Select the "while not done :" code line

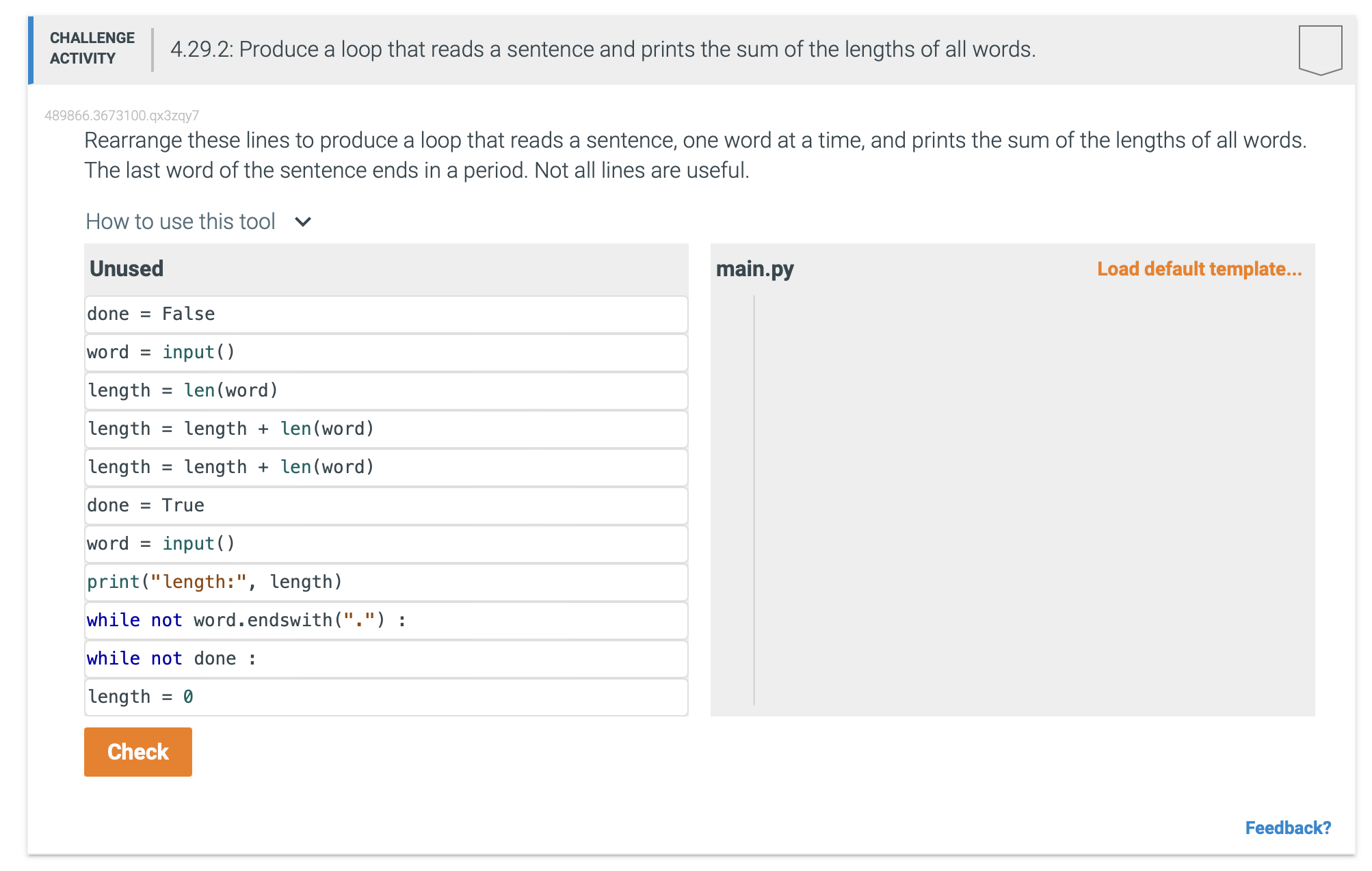pos(386,659)
